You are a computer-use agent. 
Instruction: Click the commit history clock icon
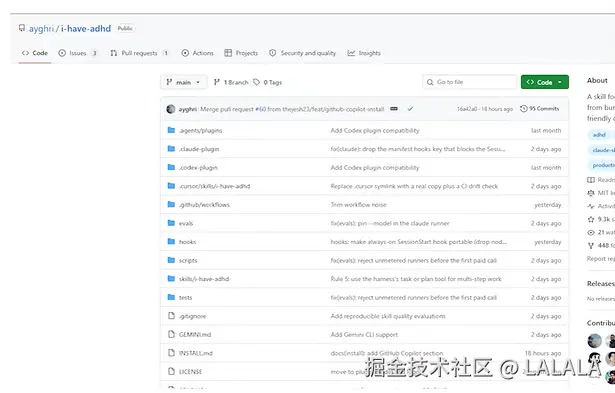point(524,109)
